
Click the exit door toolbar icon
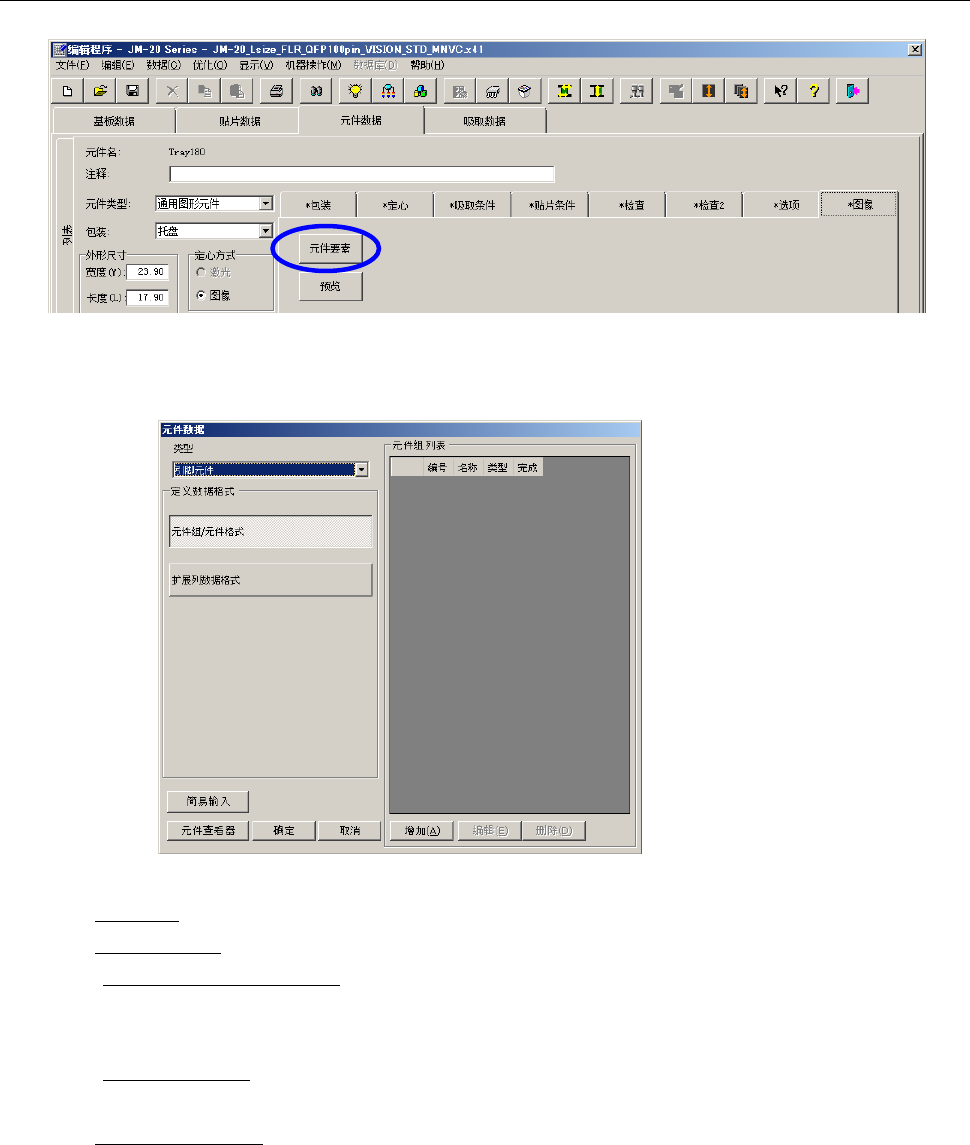(852, 91)
